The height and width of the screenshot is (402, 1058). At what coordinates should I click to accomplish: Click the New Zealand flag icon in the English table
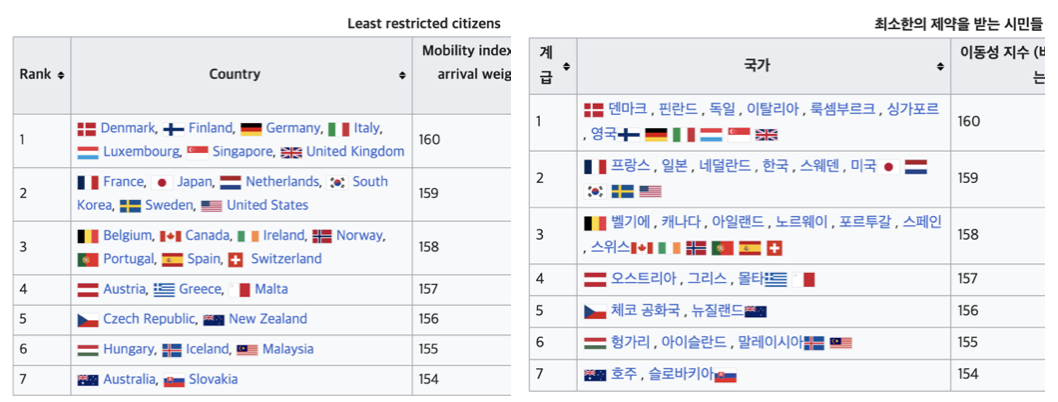(213, 320)
